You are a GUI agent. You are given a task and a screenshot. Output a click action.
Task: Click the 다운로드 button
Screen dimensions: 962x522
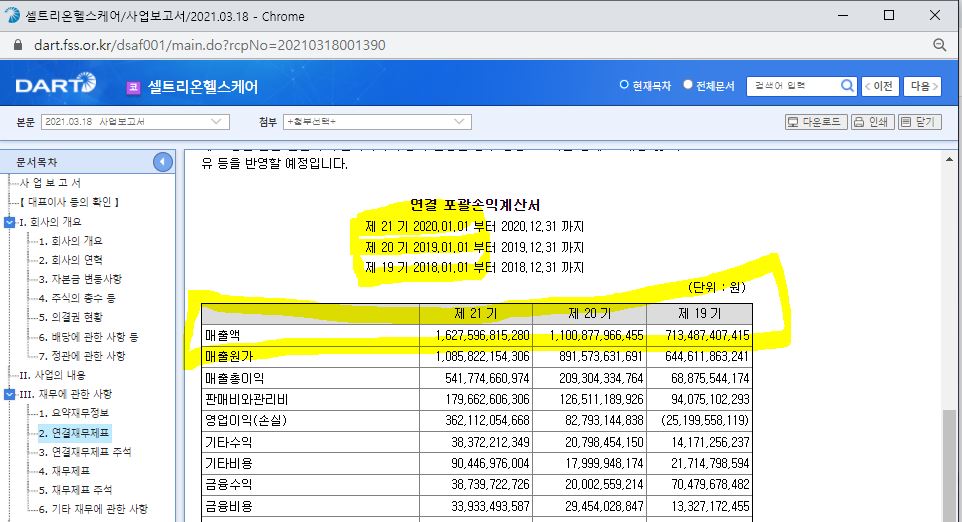tap(816, 122)
